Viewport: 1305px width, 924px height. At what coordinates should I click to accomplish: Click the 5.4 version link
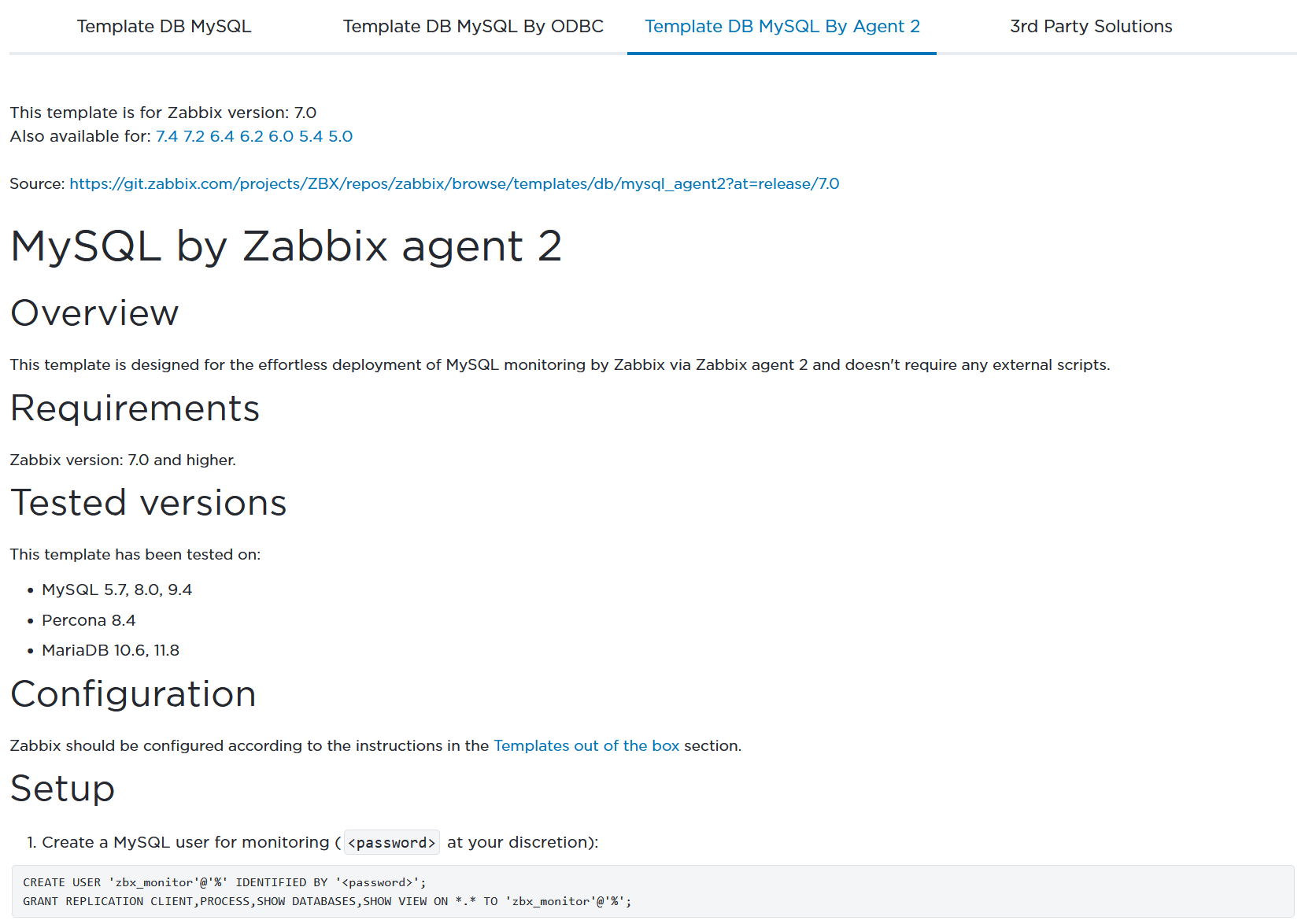pos(311,136)
